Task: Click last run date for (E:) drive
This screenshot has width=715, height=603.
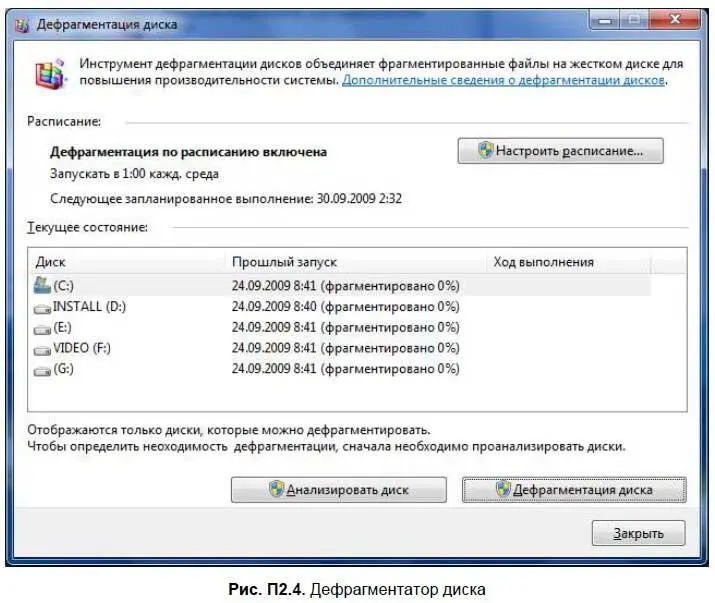Action: tap(346, 327)
